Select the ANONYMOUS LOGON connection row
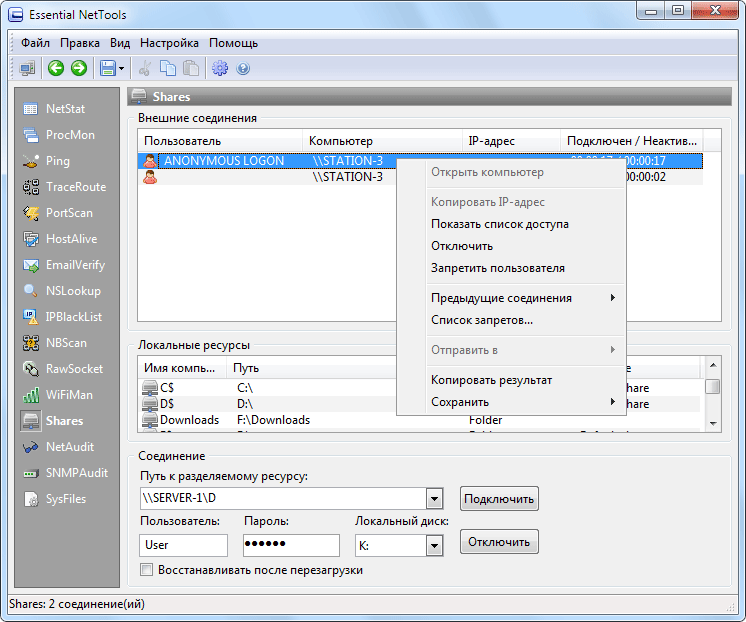746x622 pixels. (420, 161)
